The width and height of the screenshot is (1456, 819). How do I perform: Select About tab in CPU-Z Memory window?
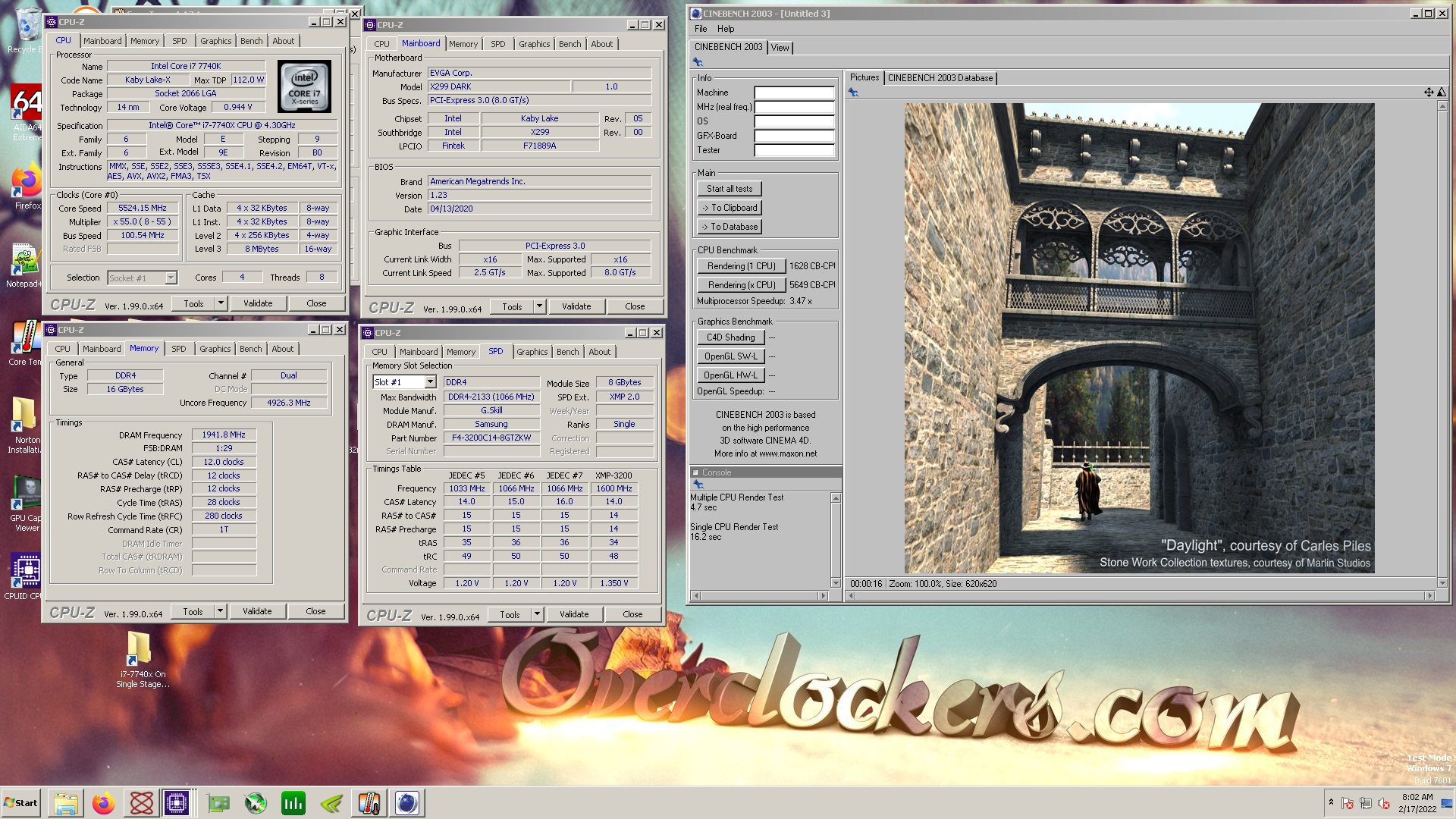[282, 349]
